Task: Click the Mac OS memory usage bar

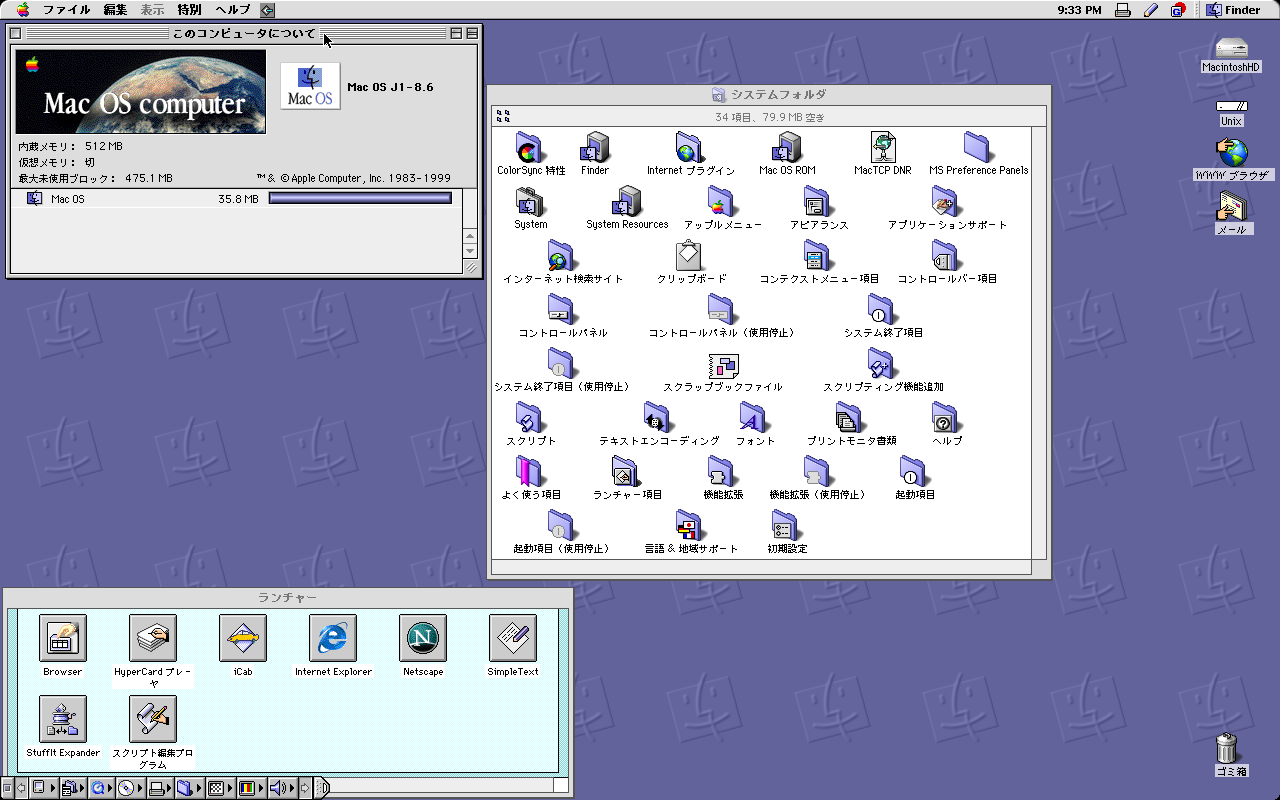Action: pos(360,199)
